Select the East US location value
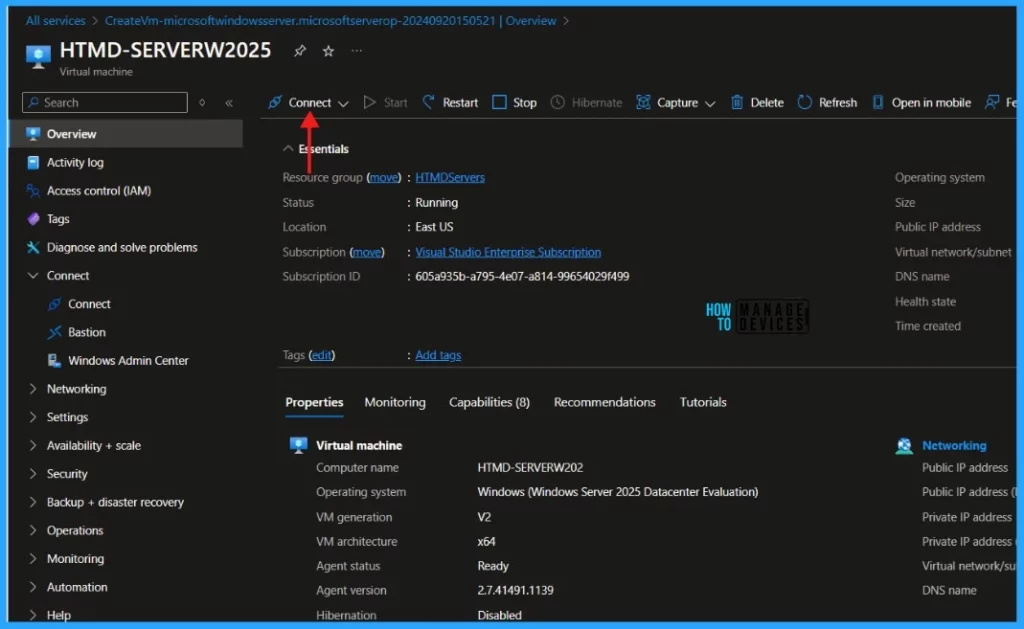This screenshot has height=629, width=1024. tap(434, 227)
